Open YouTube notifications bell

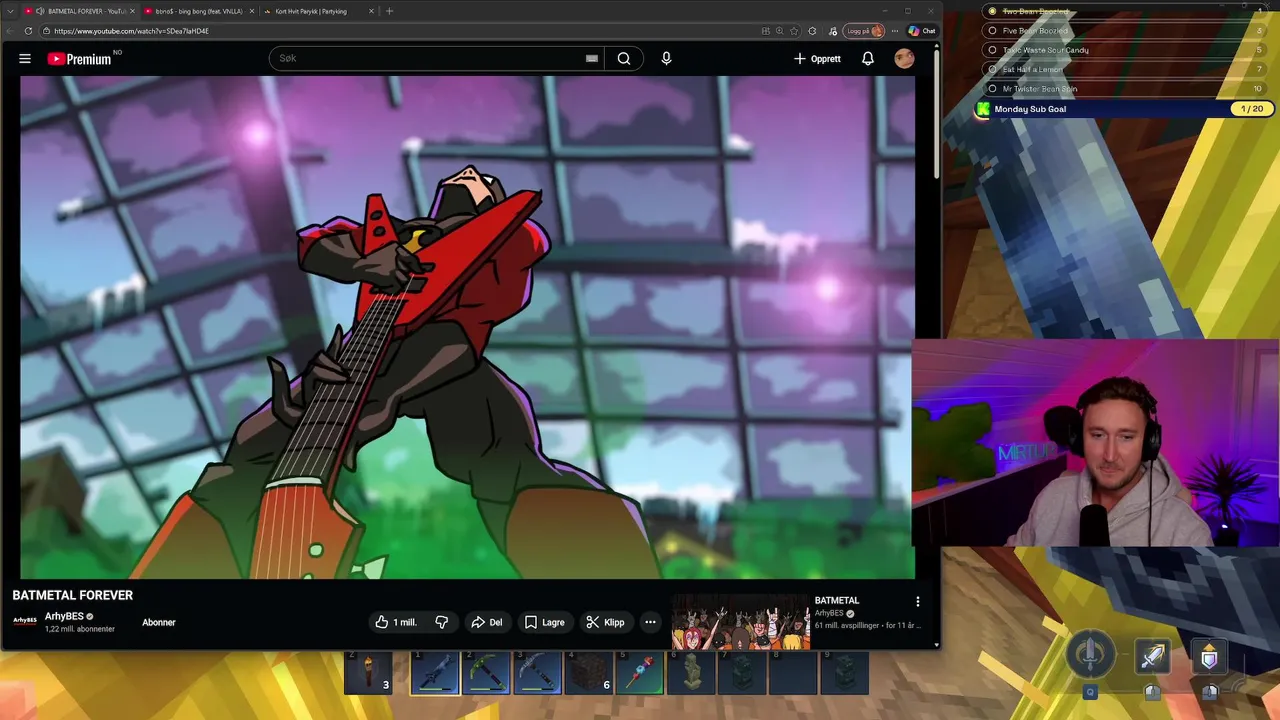point(868,59)
